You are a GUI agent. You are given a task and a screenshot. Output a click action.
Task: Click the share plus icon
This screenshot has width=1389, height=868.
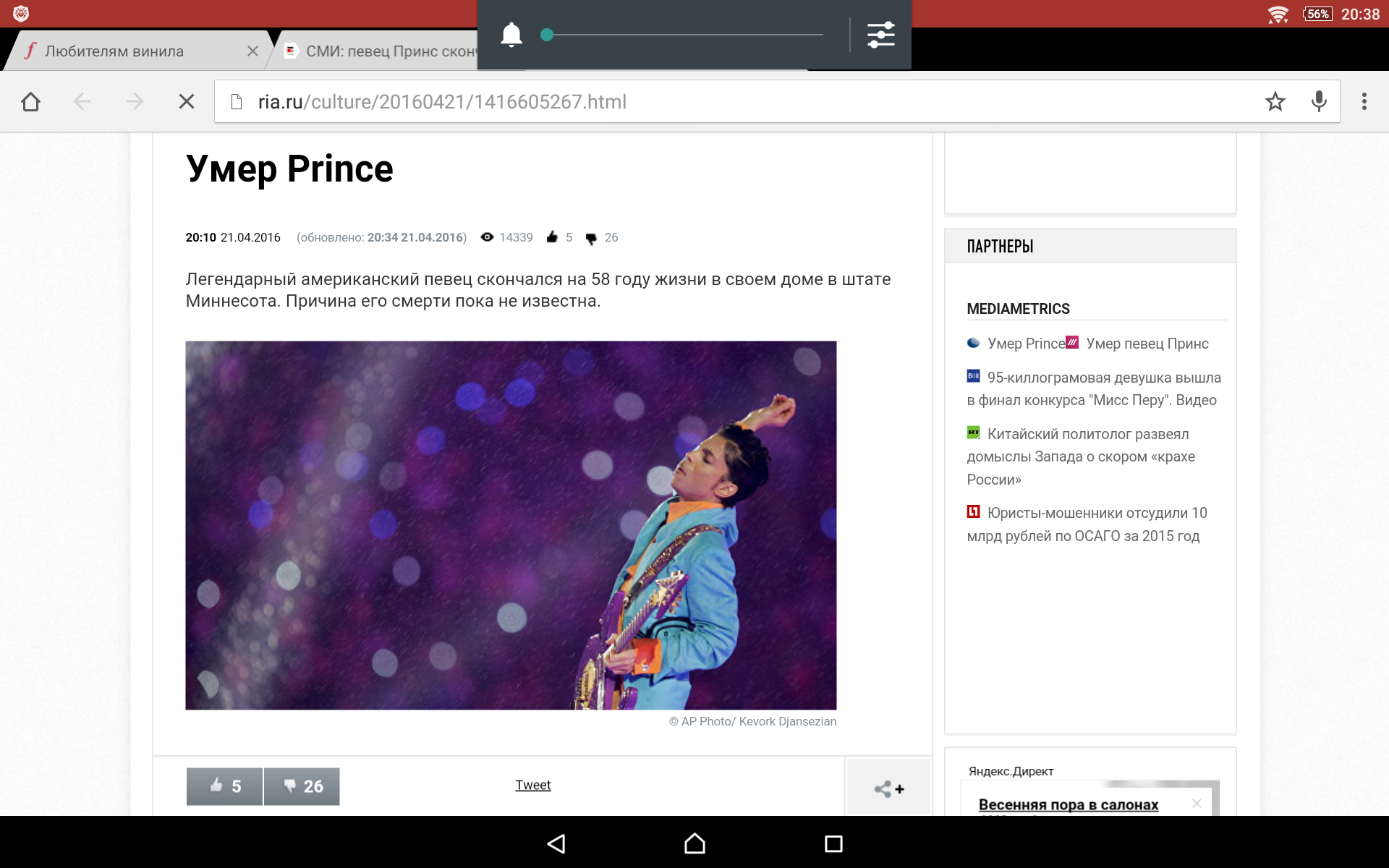[888, 788]
